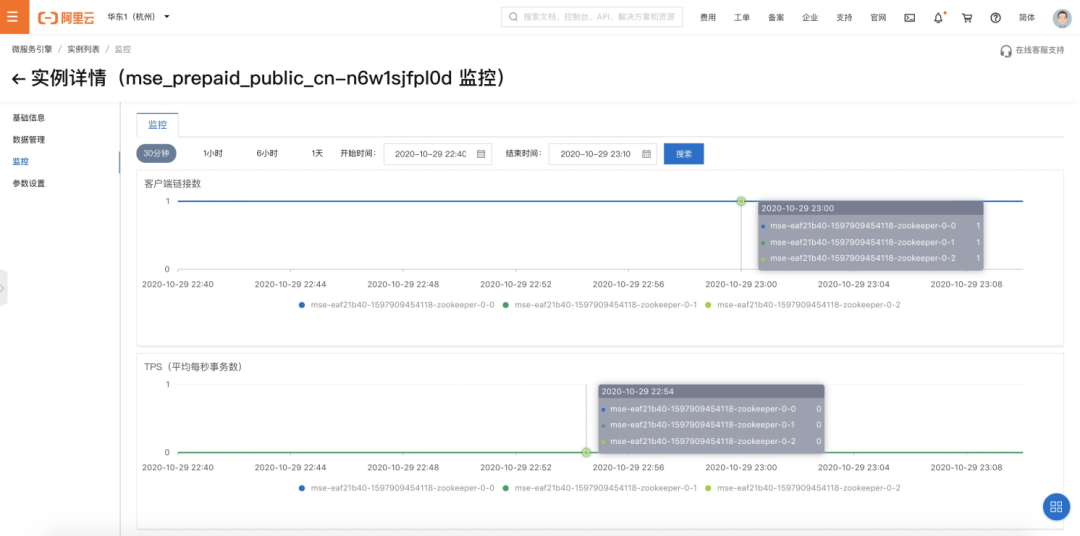Click the 结束时间 date field
The height and width of the screenshot is (536, 1080).
(x=603, y=154)
